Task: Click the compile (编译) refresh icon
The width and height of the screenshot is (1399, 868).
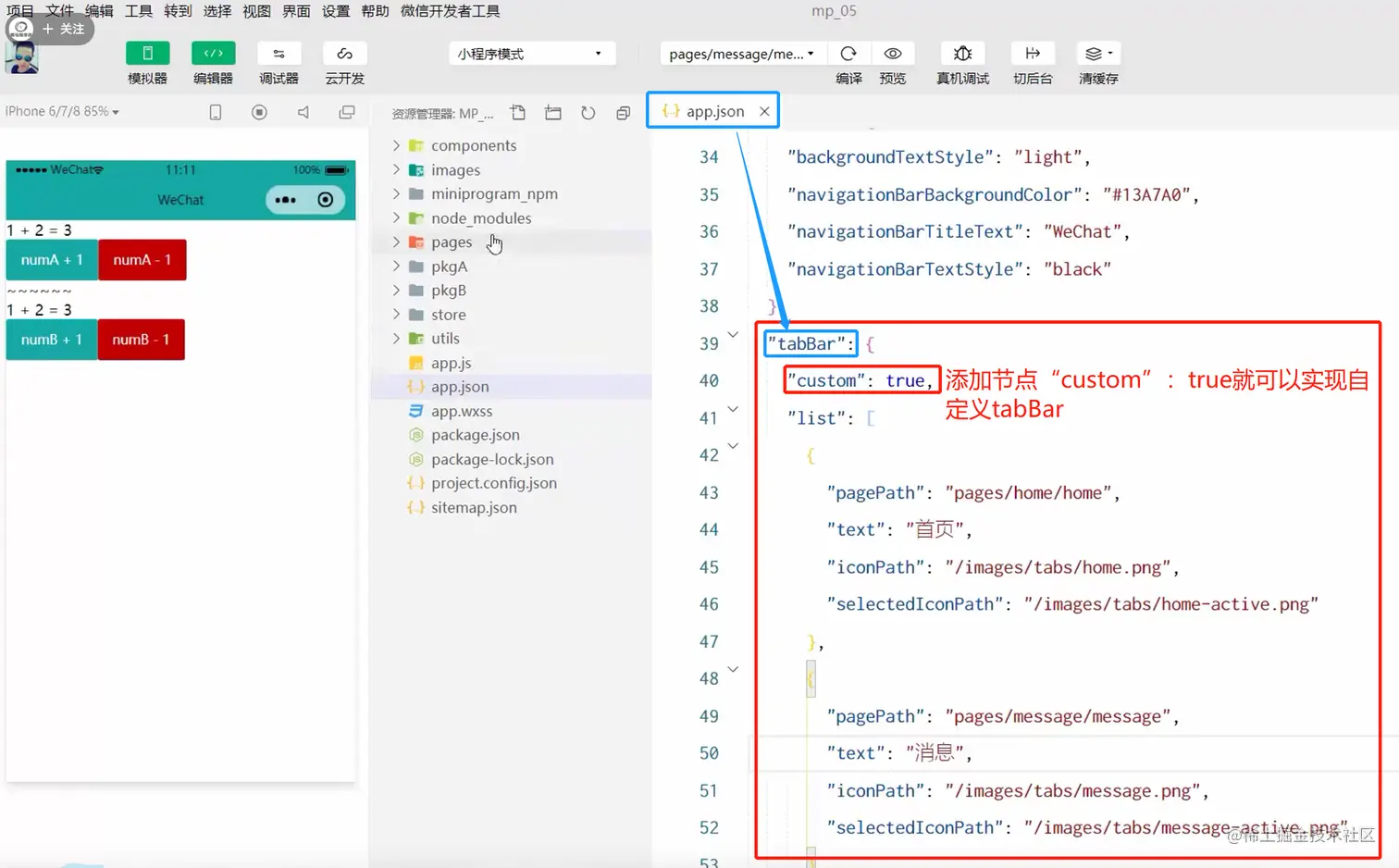Action: point(848,54)
